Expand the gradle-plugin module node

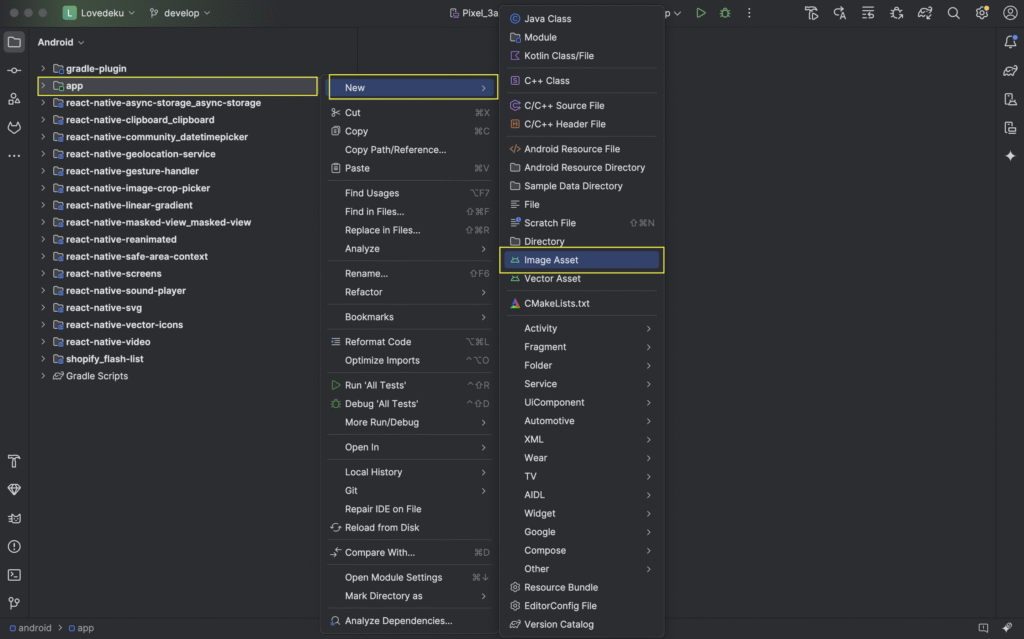coord(43,69)
